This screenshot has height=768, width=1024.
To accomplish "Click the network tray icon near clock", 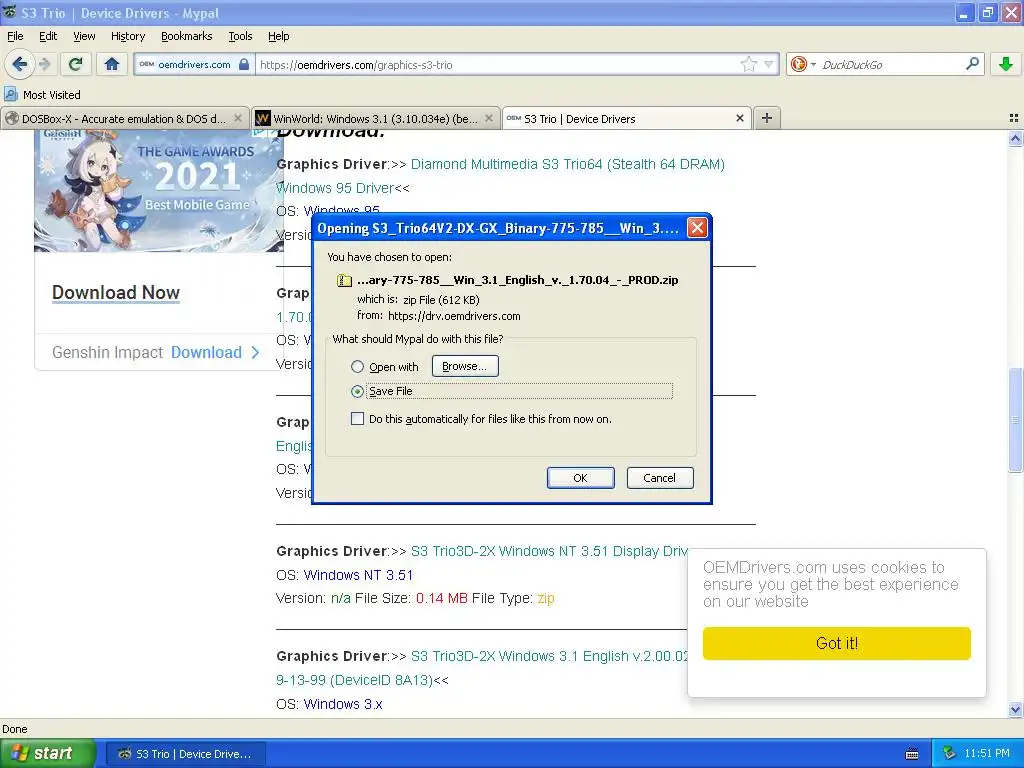I will pyautogui.click(x=949, y=753).
